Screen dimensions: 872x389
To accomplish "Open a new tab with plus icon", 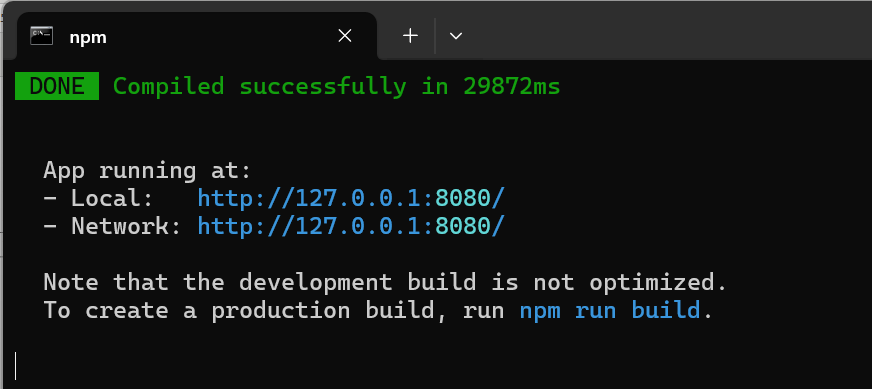I will [410, 36].
